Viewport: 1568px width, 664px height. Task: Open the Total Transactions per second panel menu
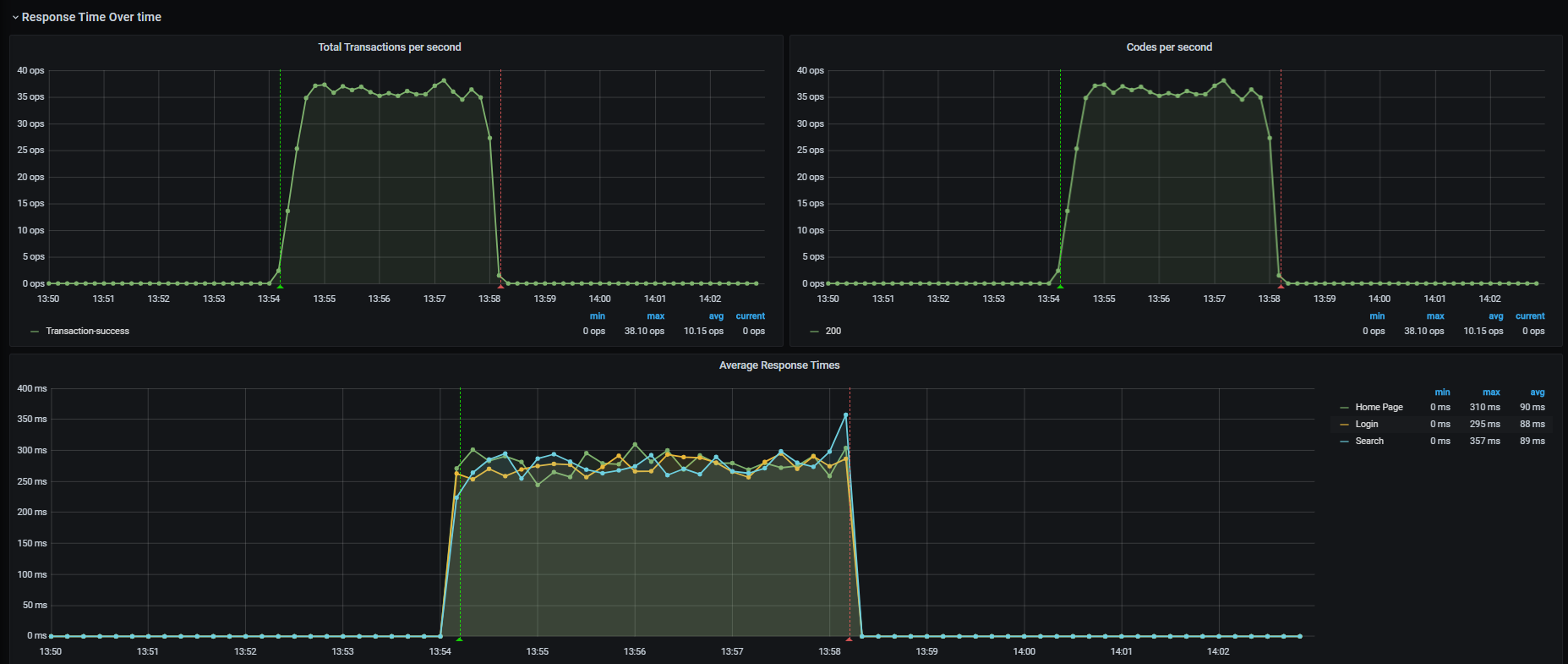click(390, 47)
